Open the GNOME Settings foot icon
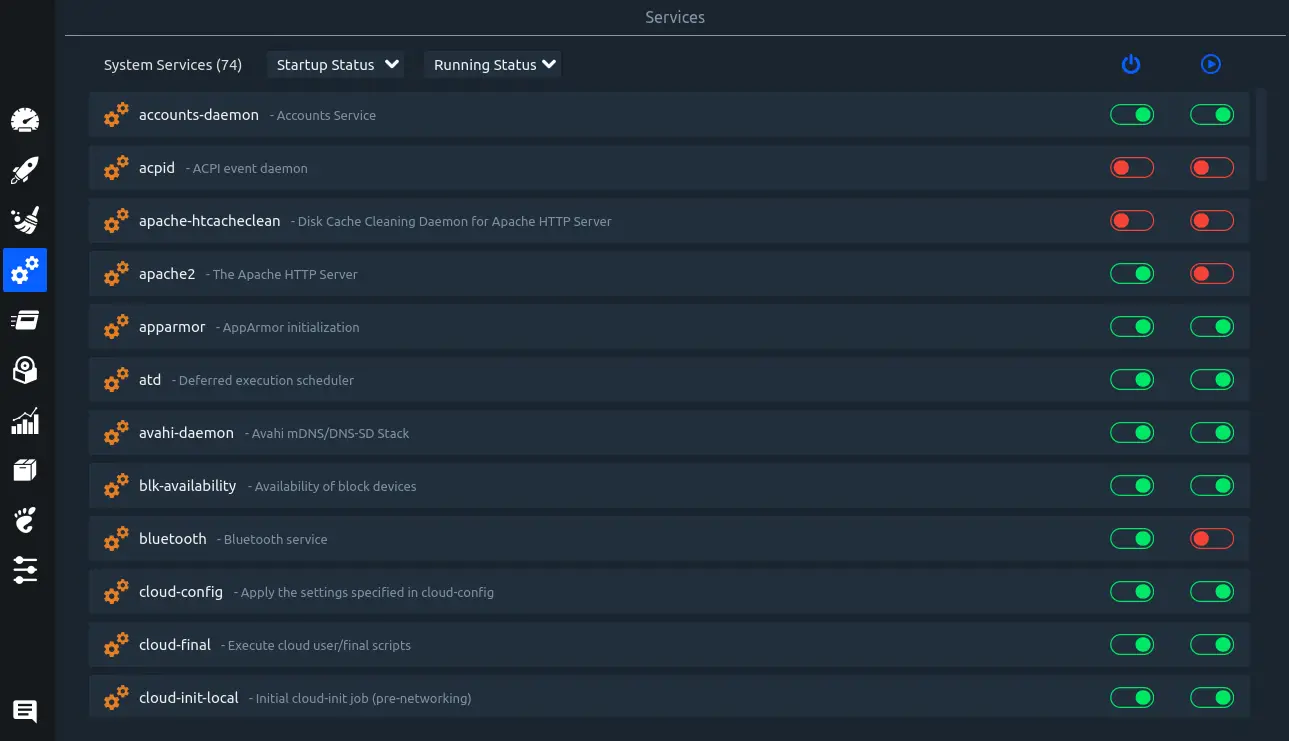Viewport: 1289px width, 741px height. pos(25,520)
